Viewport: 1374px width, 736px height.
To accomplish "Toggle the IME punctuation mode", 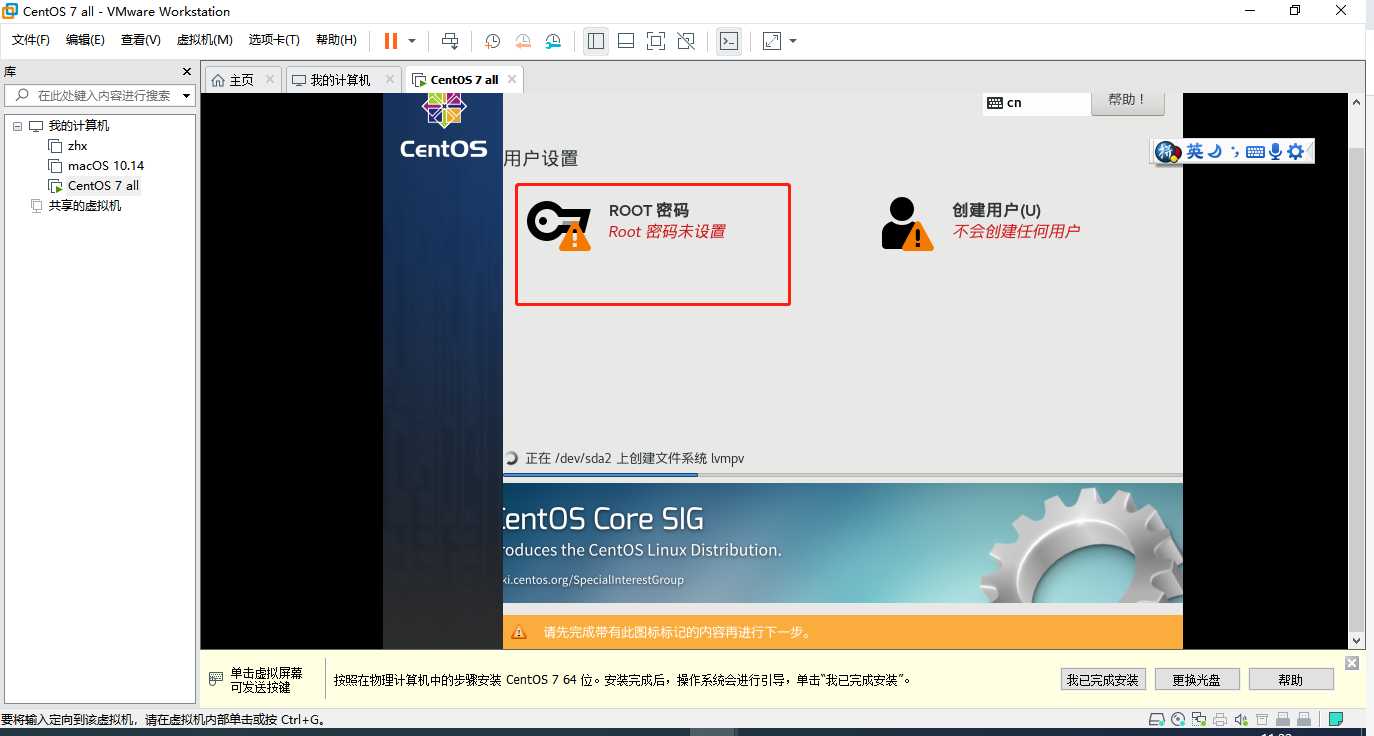I will pos(1234,152).
